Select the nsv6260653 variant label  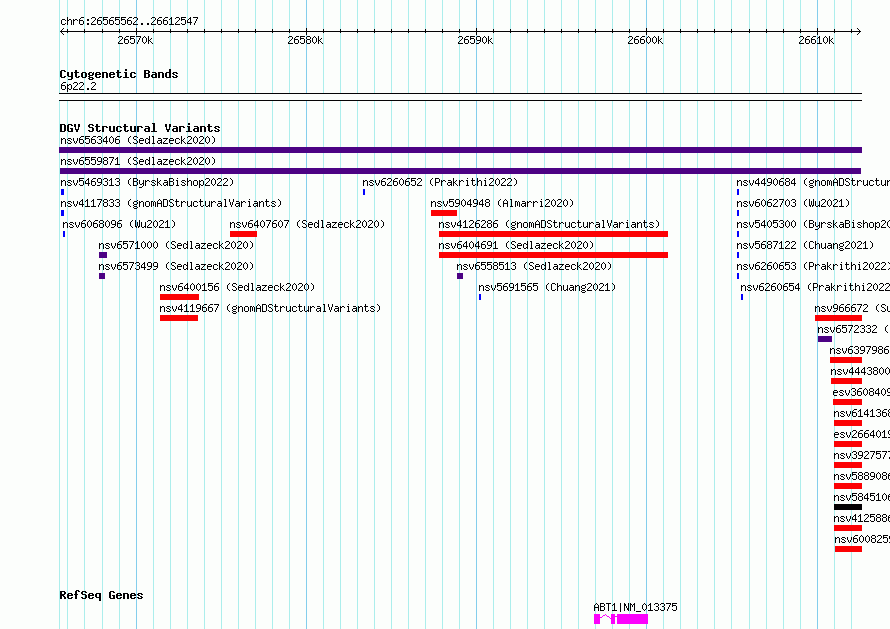point(813,266)
